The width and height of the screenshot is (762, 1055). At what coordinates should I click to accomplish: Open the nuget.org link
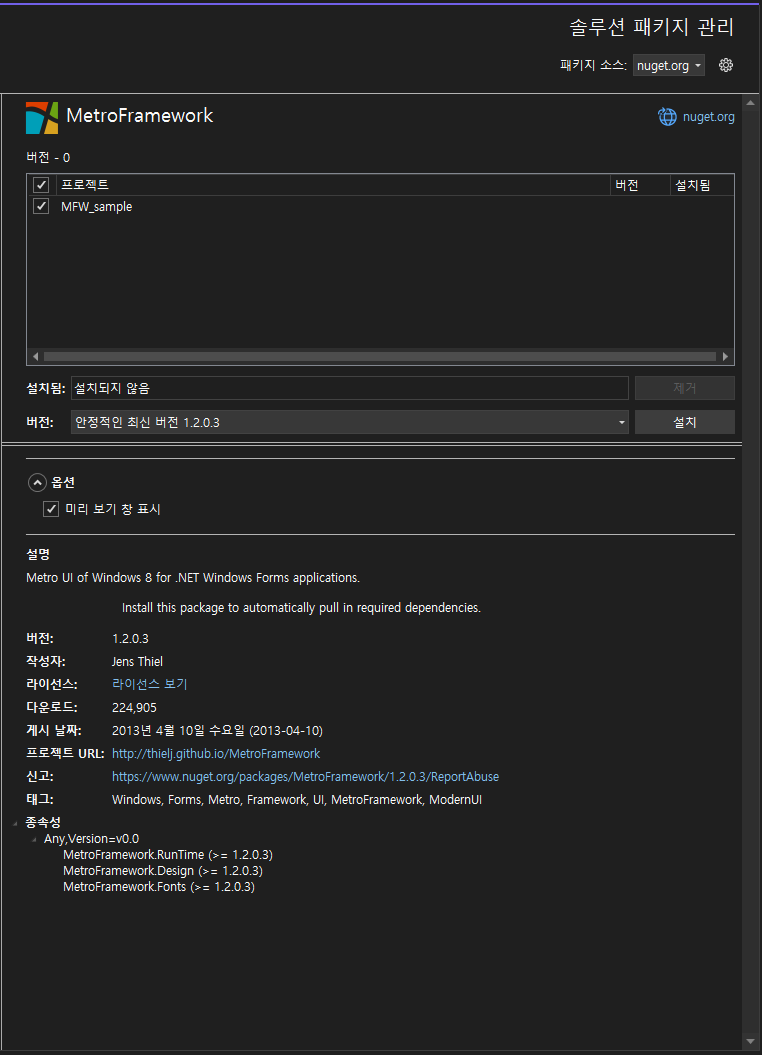point(708,116)
